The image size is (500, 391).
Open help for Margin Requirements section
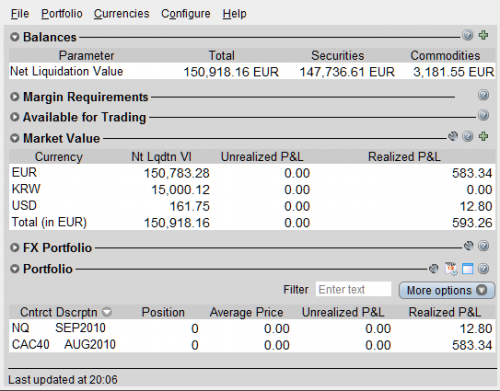(483, 95)
